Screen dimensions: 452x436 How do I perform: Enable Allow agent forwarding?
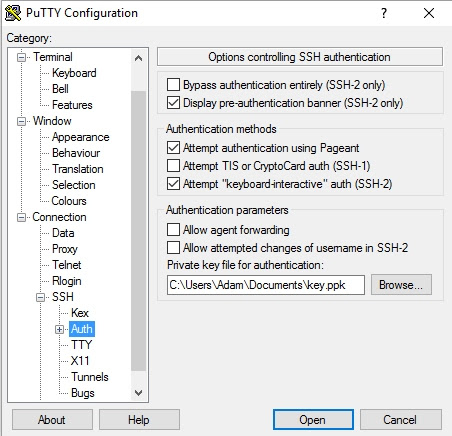[173, 230]
